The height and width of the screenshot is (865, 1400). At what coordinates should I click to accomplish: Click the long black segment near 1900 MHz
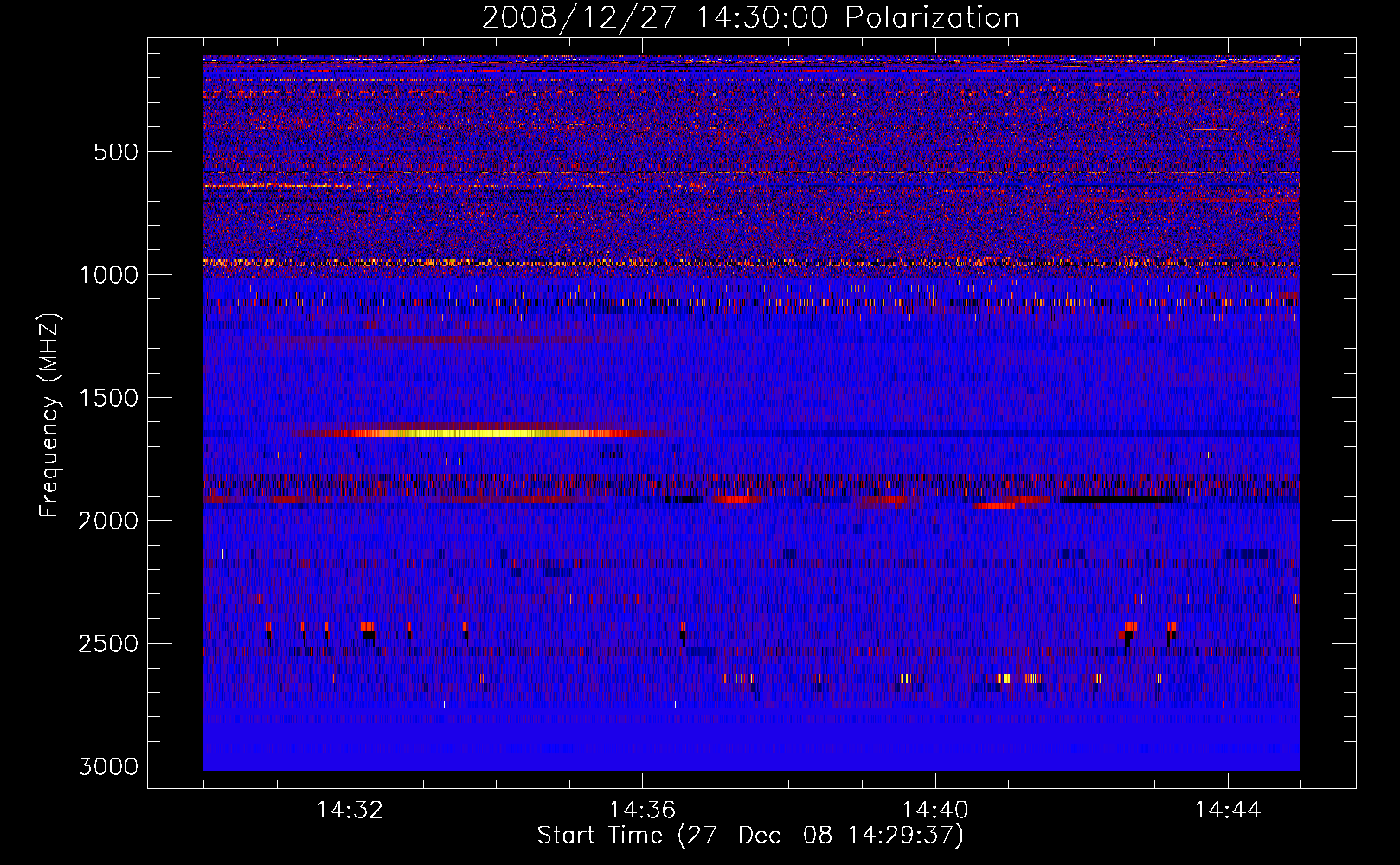1116,499
